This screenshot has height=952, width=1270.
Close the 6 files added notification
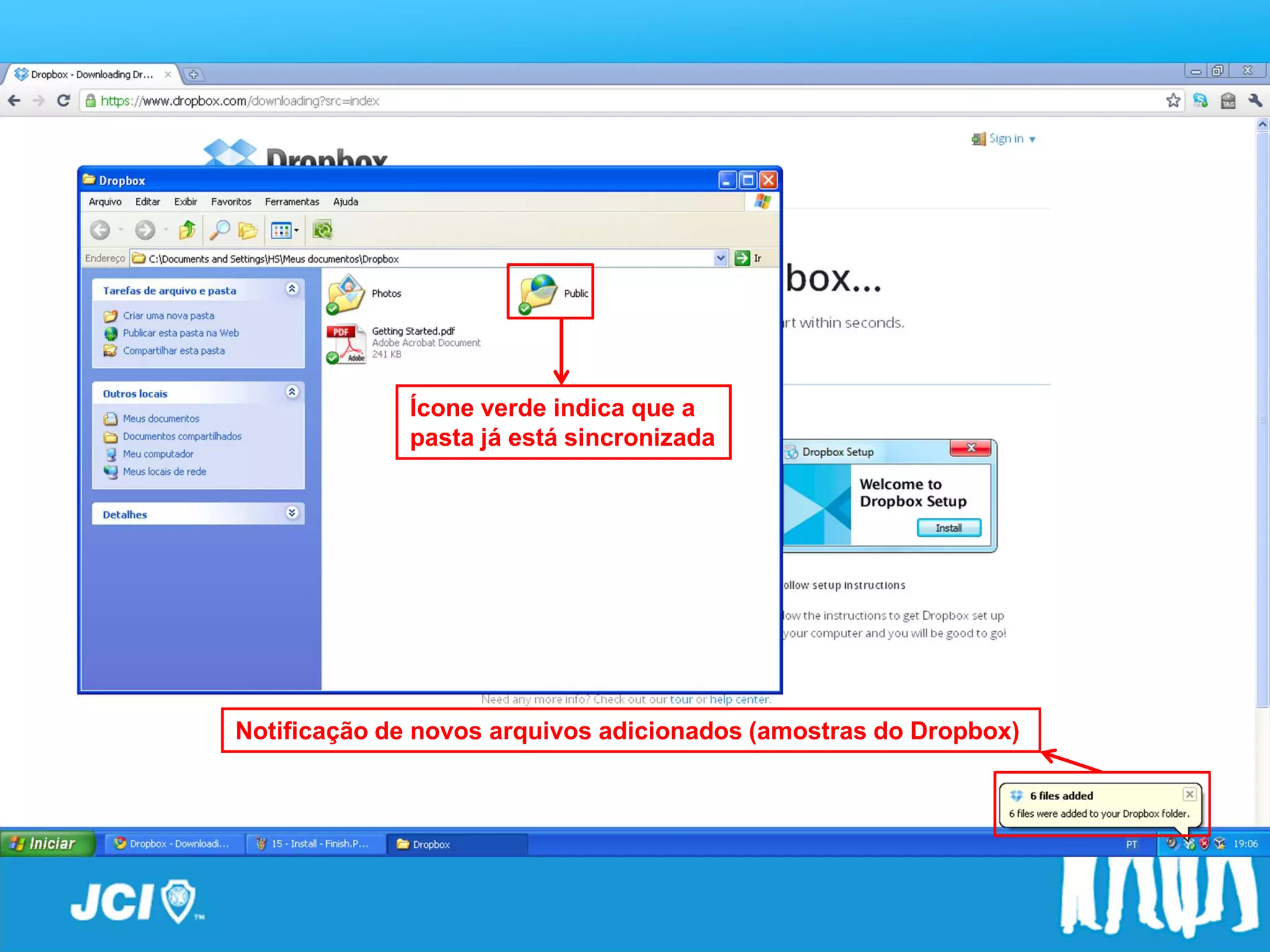click(x=1189, y=794)
